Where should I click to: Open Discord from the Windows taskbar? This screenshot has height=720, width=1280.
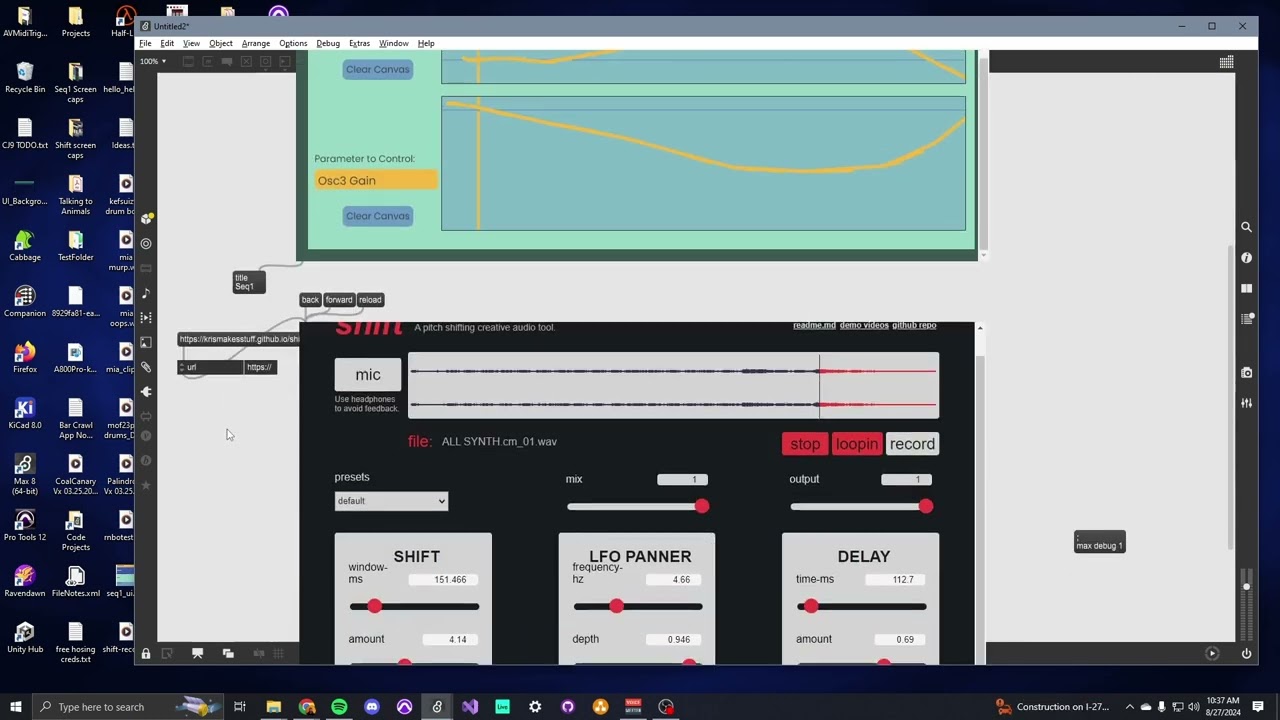coord(372,707)
